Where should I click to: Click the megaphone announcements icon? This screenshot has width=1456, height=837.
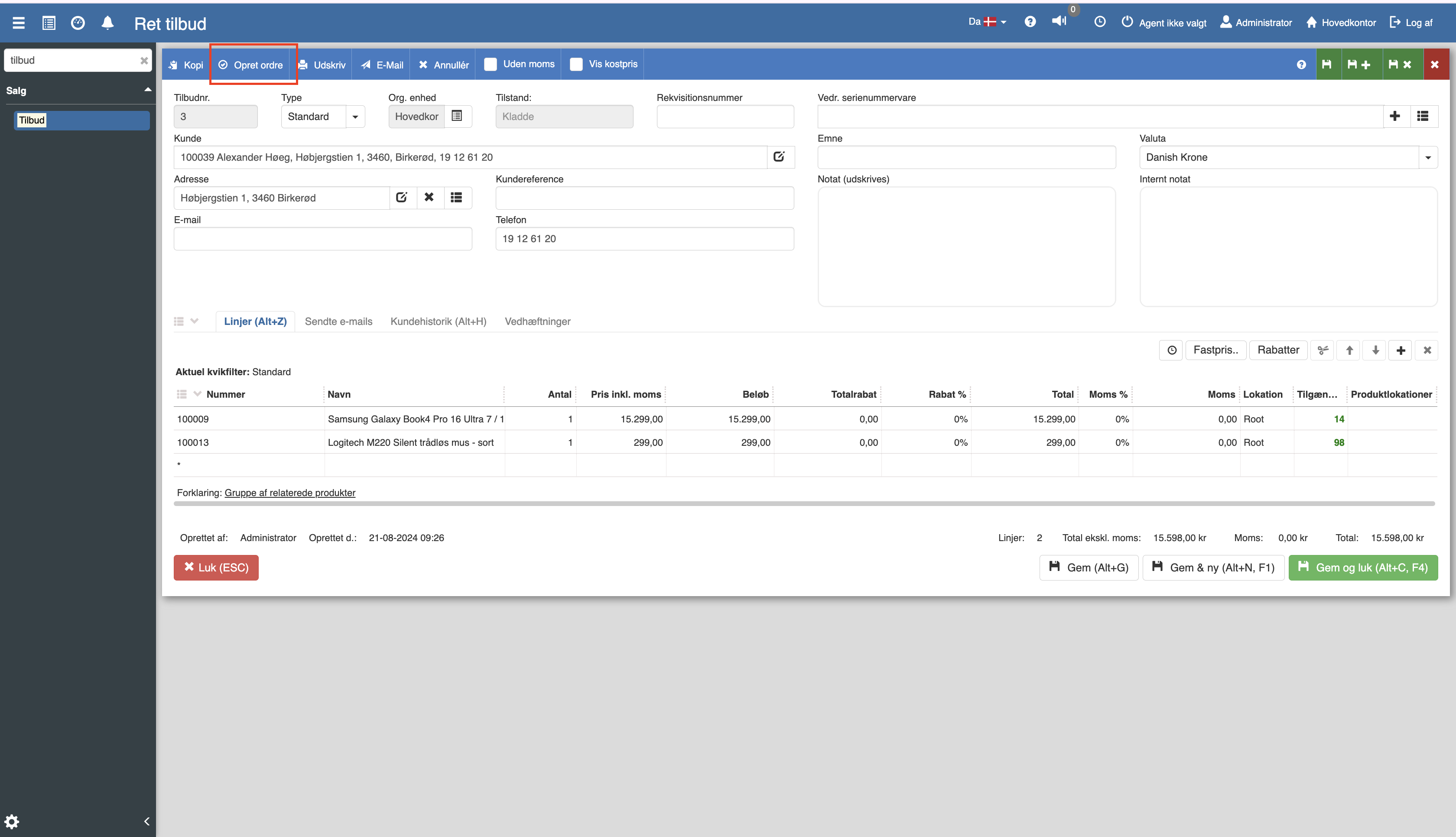click(x=1059, y=21)
